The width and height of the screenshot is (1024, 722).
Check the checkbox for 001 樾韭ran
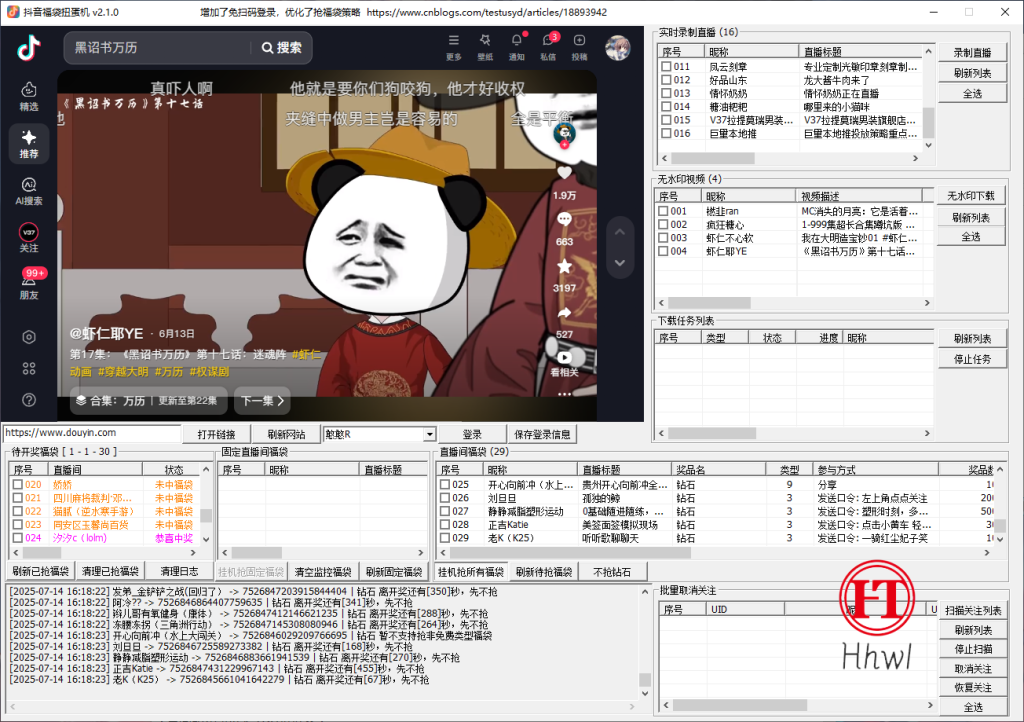662,210
